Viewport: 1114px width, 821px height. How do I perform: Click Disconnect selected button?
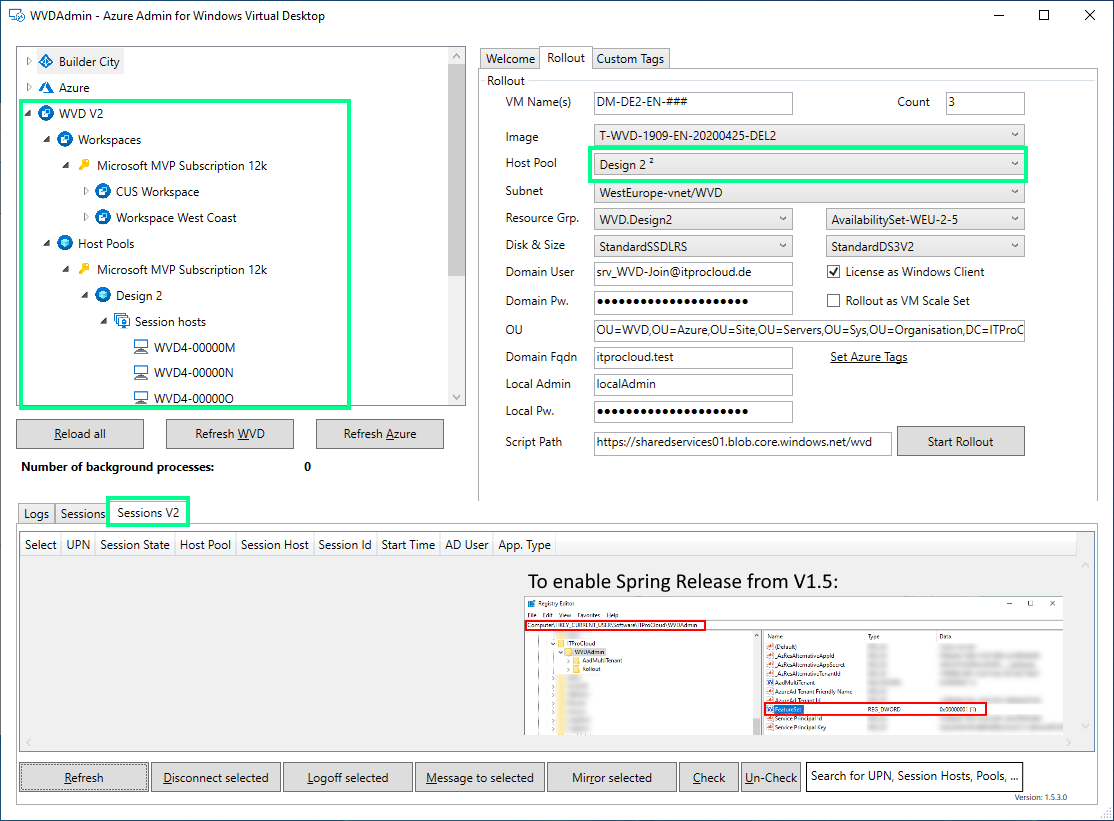coord(216,777)
